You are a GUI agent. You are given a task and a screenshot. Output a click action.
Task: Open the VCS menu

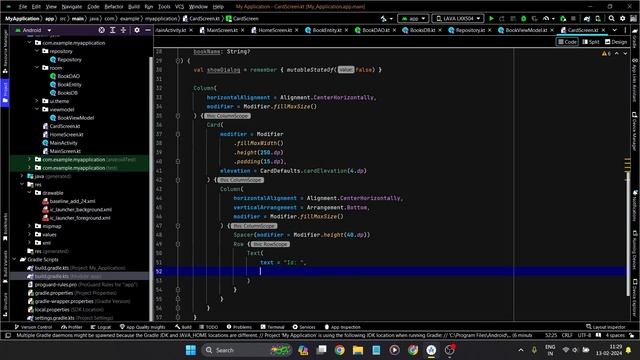pos(179,7)
